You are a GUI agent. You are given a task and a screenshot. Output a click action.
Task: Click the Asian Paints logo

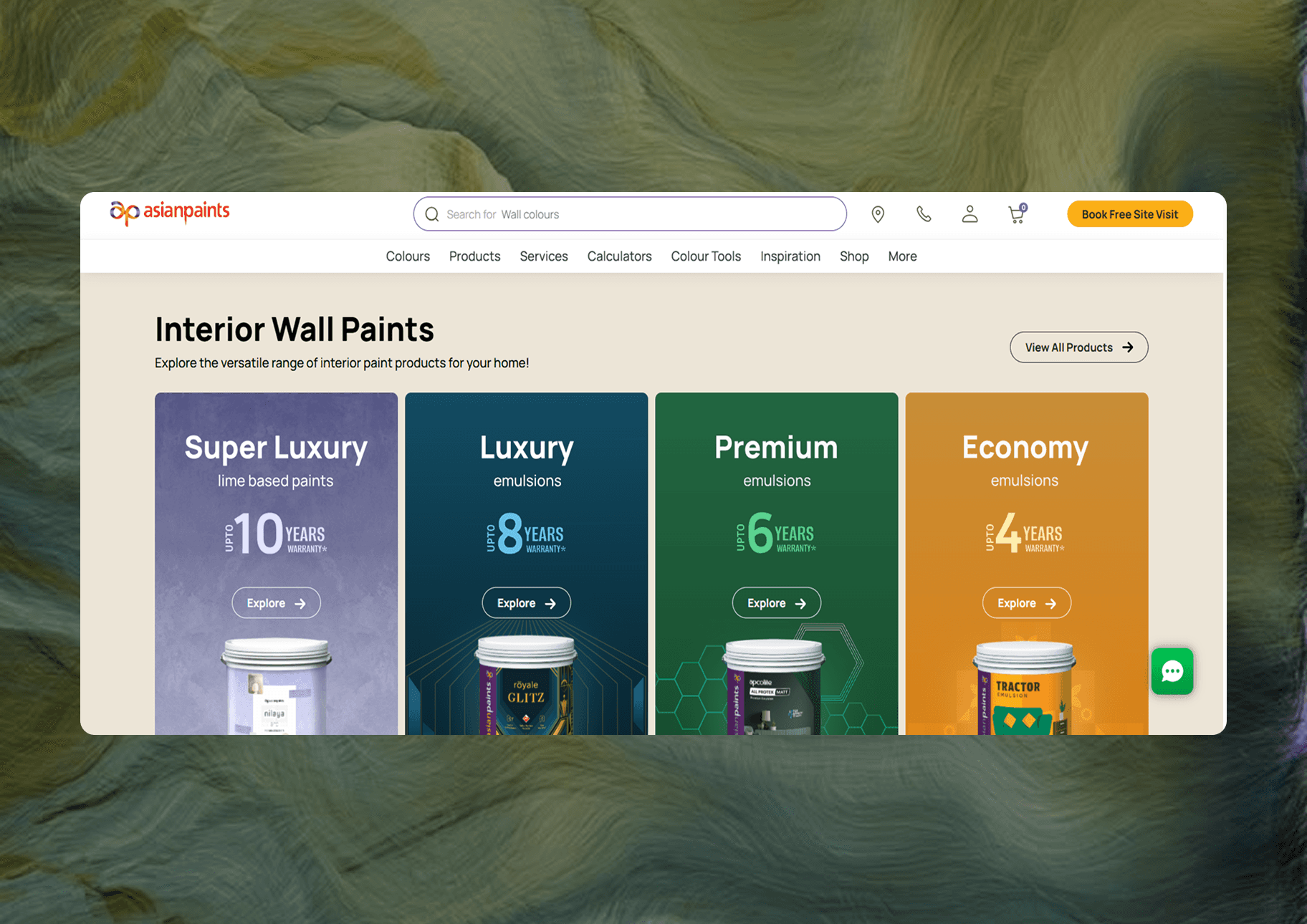point(170,213)
